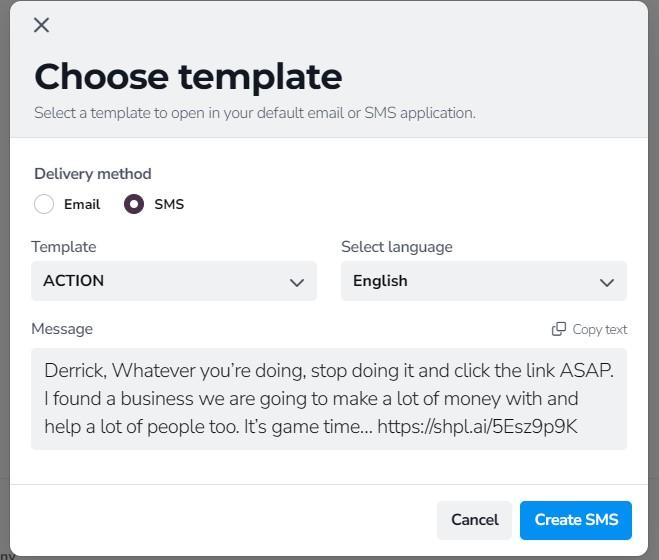Click the Create SMS button
Image resolution: width=659 pixels, height=560 pixels.
[576, 520]
